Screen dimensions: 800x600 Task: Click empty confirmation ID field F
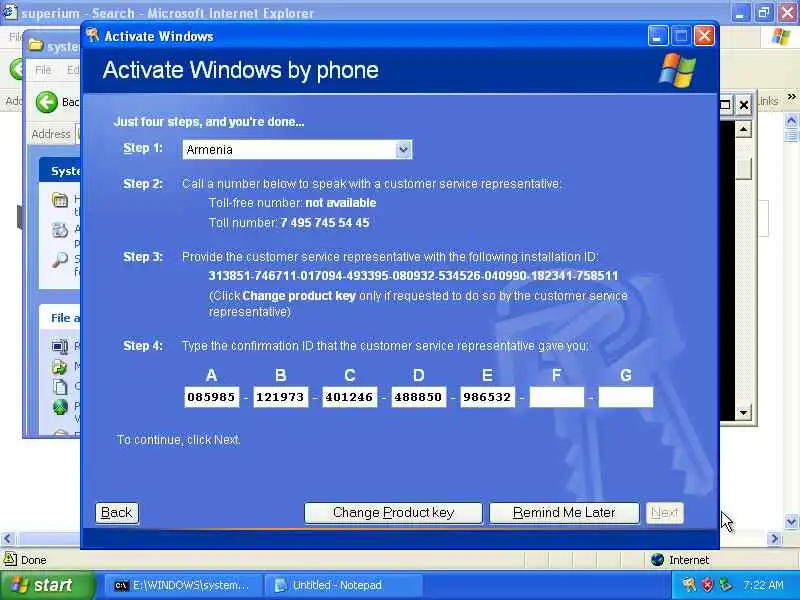pyautogui.click(x=557, y=397)
